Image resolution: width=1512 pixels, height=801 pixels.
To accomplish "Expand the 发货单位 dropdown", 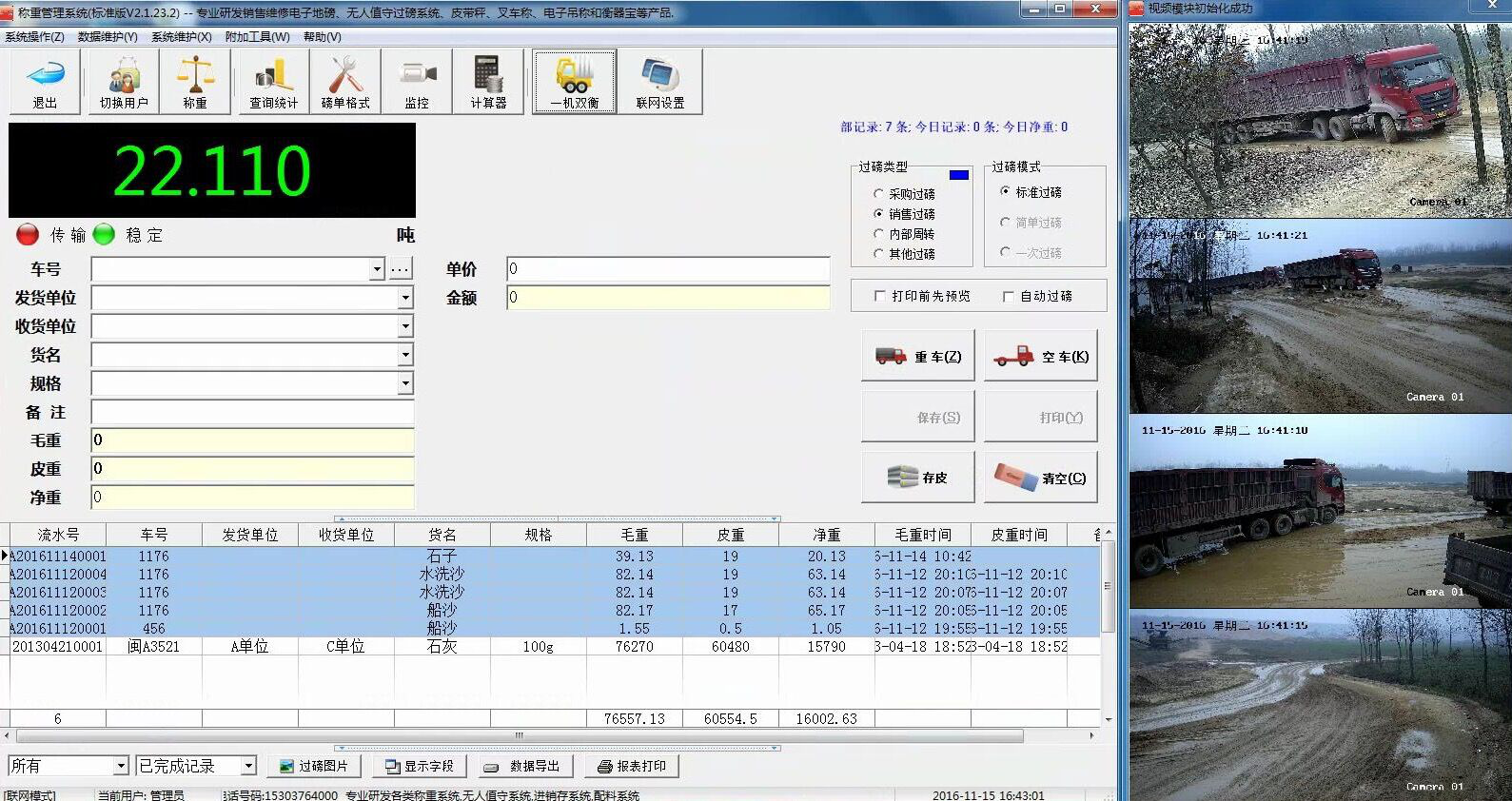I will click(x=405, y=298).
